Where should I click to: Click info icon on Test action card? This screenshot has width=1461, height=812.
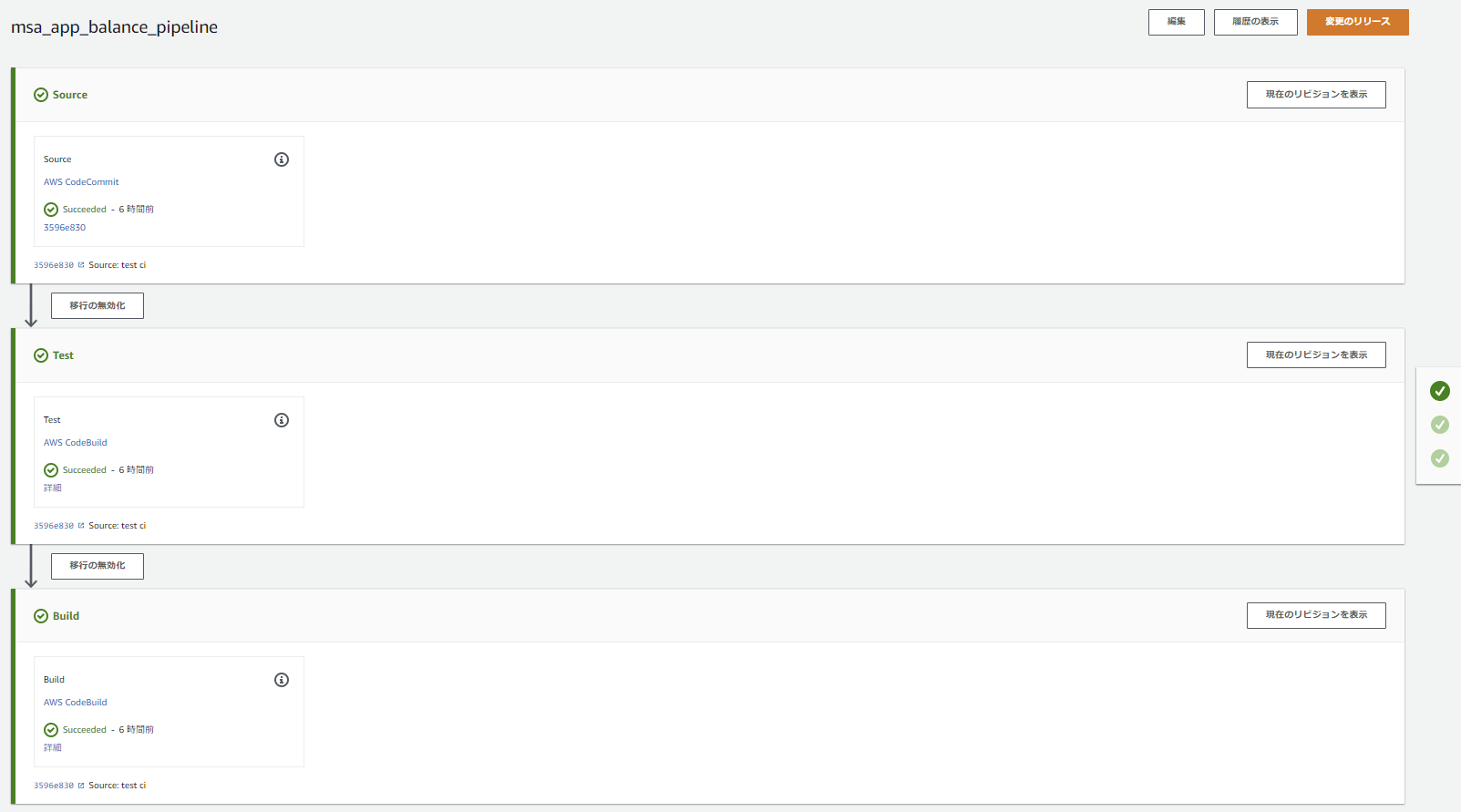[x=282, y=420]
